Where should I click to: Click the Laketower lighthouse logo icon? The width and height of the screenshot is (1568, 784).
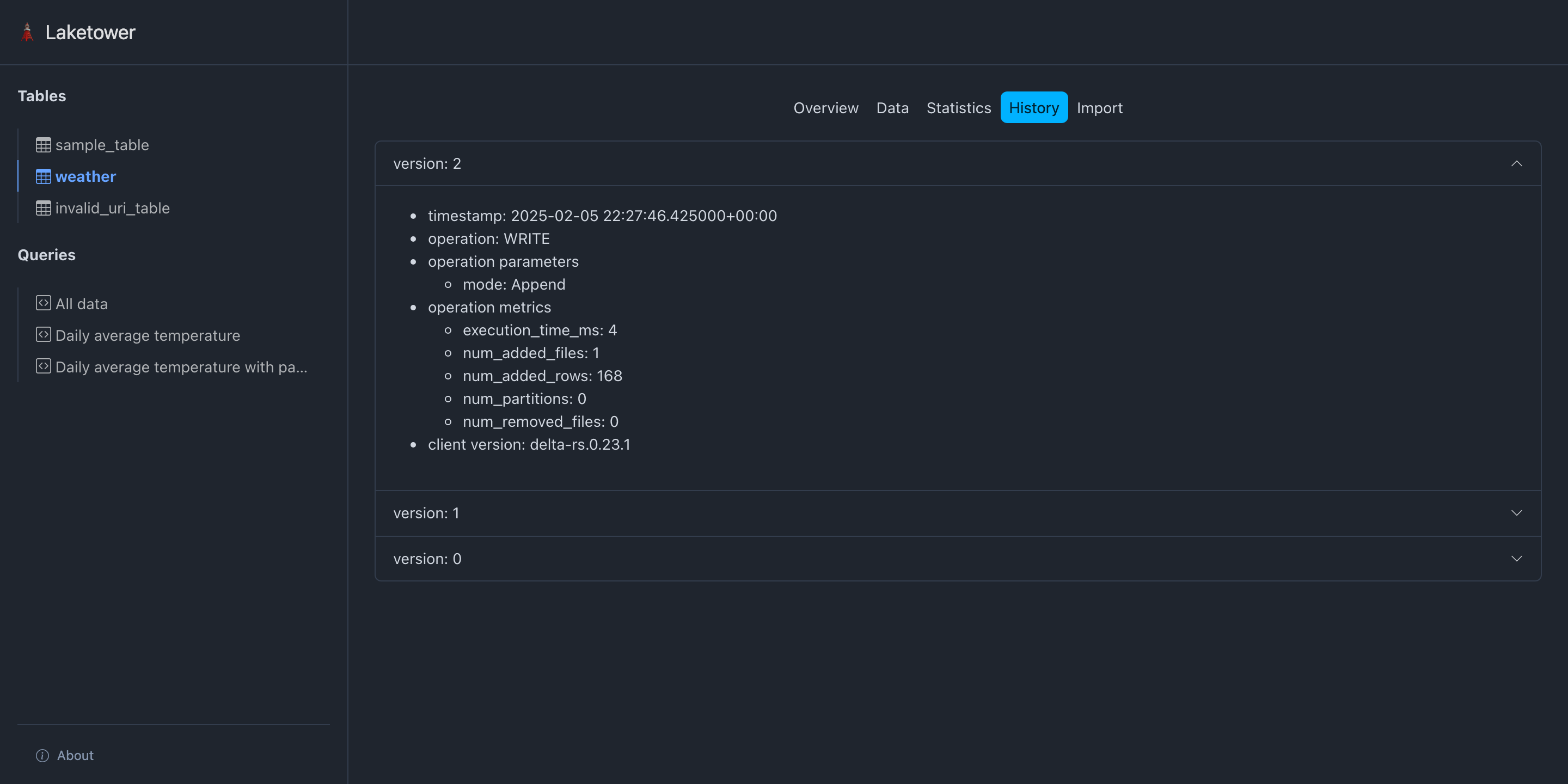click(27, 32)
